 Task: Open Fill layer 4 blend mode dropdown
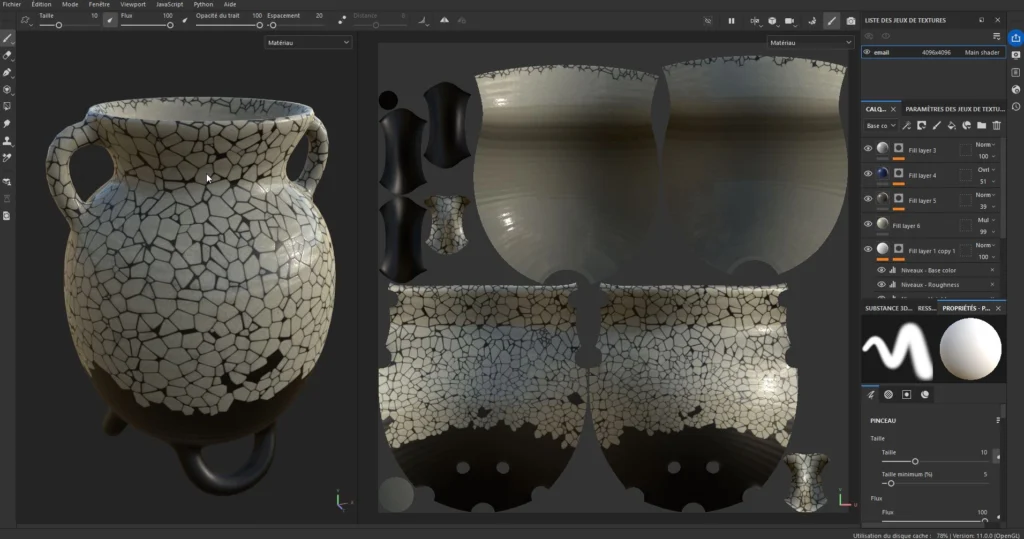pos(985,170)
